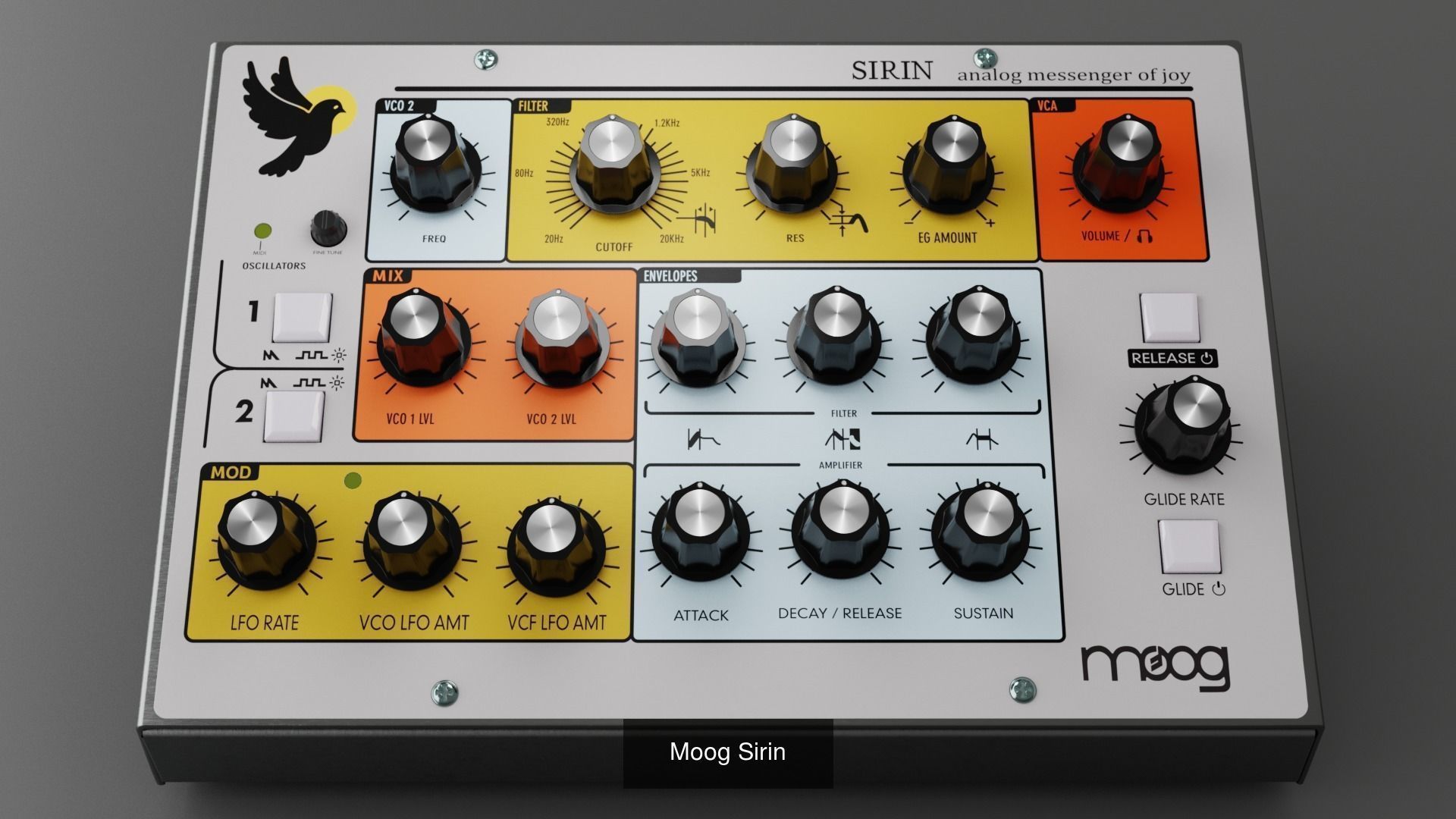The image size is (1456, 819).
Task: Click the resonance peak symbol icon
Action: pos(849,221)
